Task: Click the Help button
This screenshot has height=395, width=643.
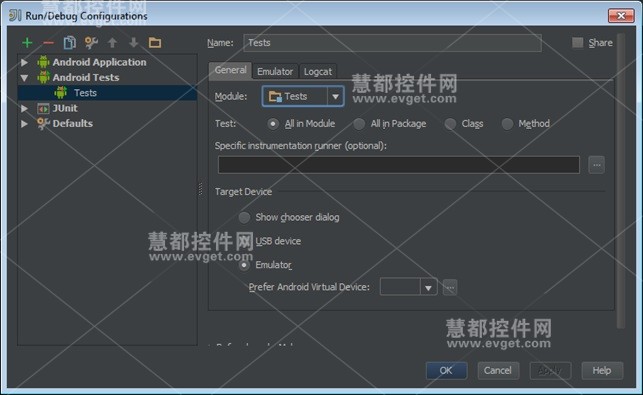Action: coord(602,370)
